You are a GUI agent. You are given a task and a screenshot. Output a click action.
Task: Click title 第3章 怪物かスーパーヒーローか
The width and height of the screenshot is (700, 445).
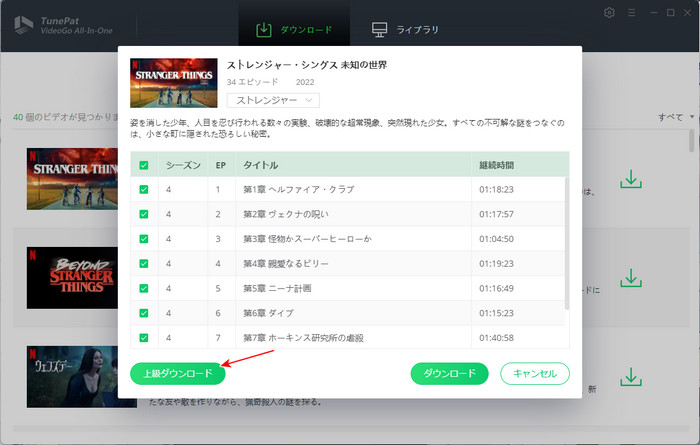click(x=307, y=239)
